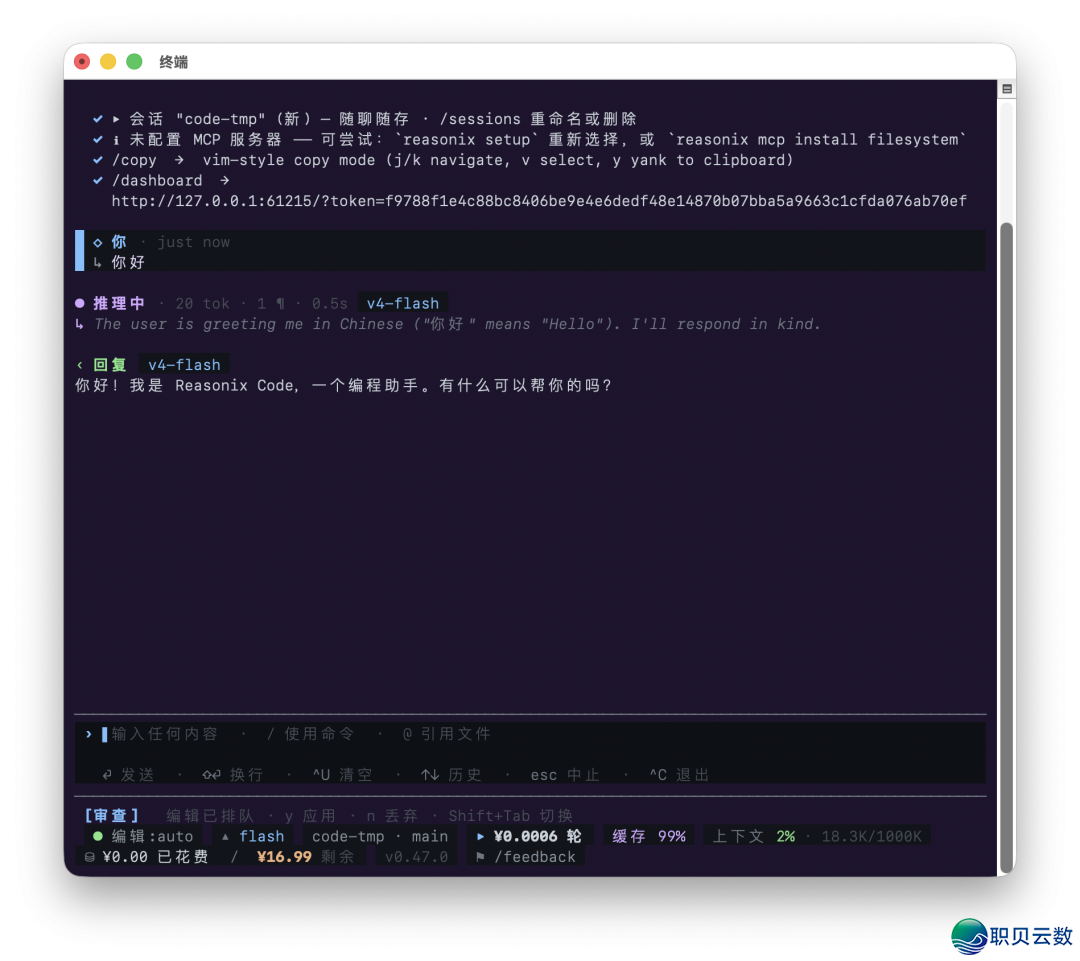This screenshot has height=961, width=1080.
Task: Click the ^C 退出 quit hint
Action: 679,775
